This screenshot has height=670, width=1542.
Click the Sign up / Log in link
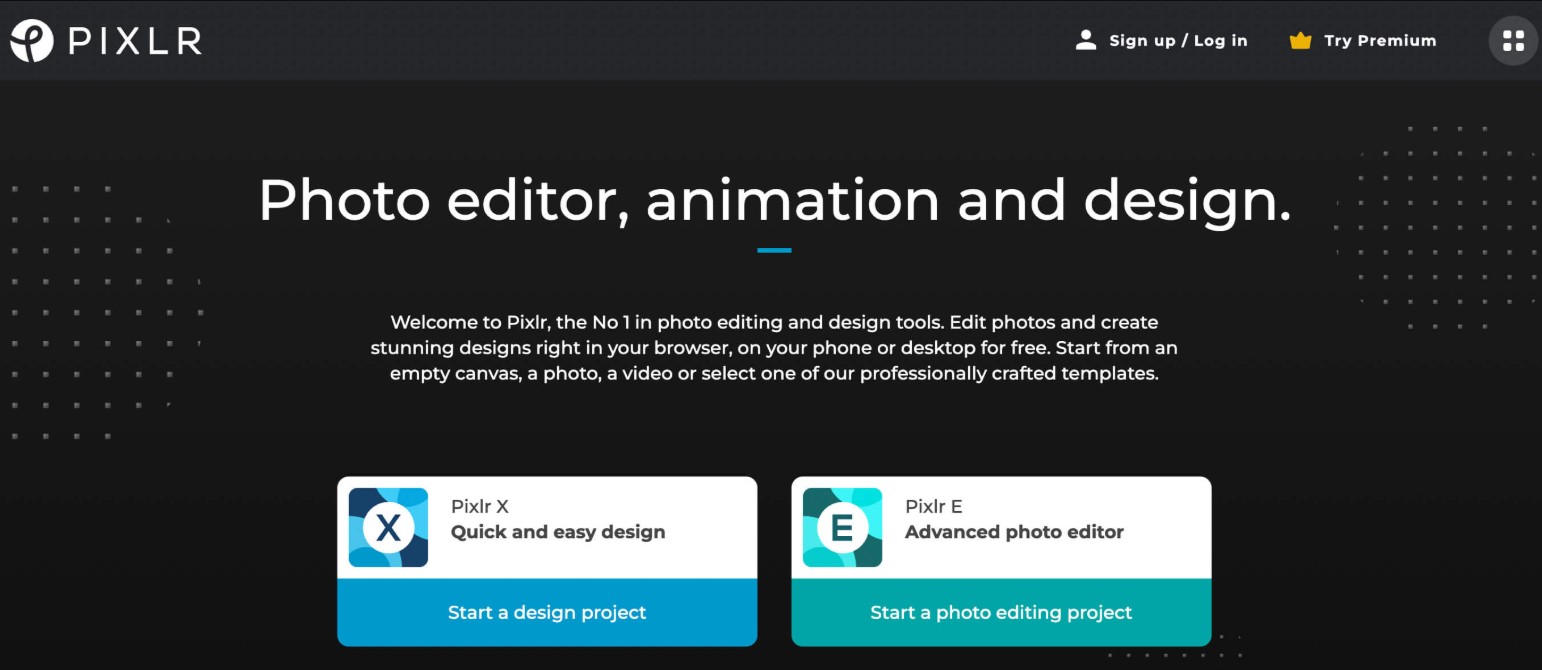1177,40
